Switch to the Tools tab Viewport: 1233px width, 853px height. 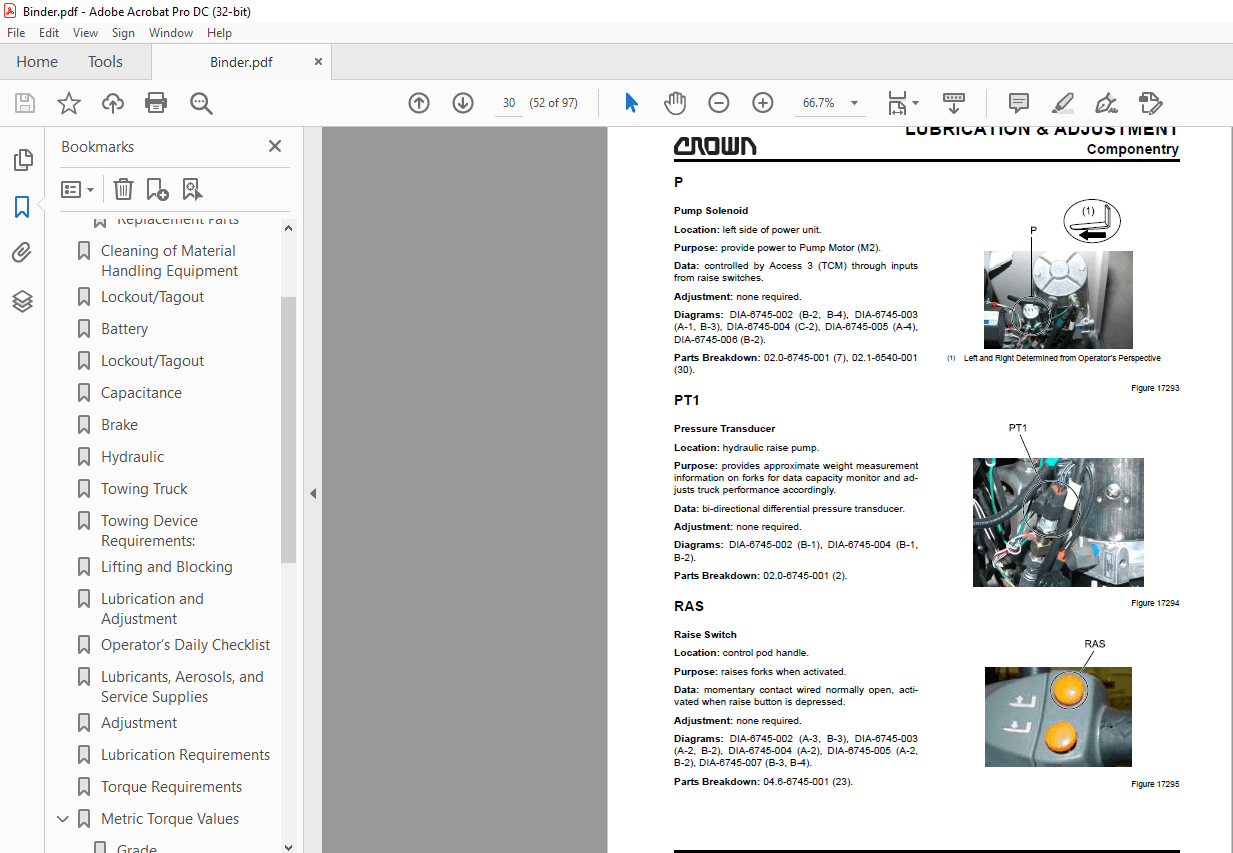pyautogui.click(x=105, y=61)
